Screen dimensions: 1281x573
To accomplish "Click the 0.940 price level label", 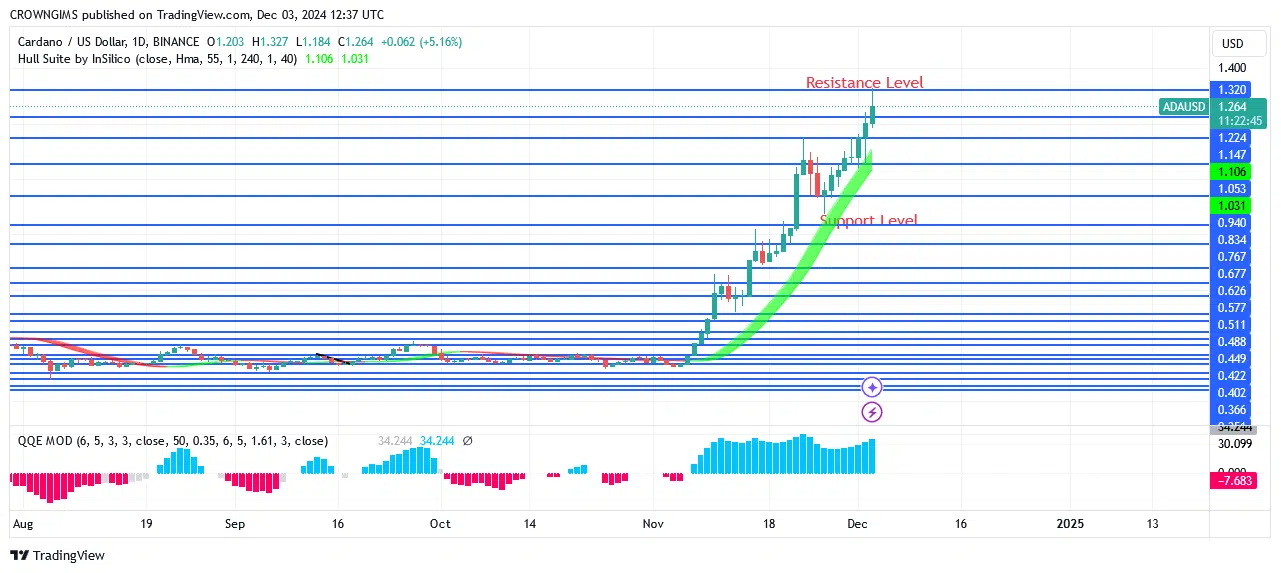I will 1232,222.
